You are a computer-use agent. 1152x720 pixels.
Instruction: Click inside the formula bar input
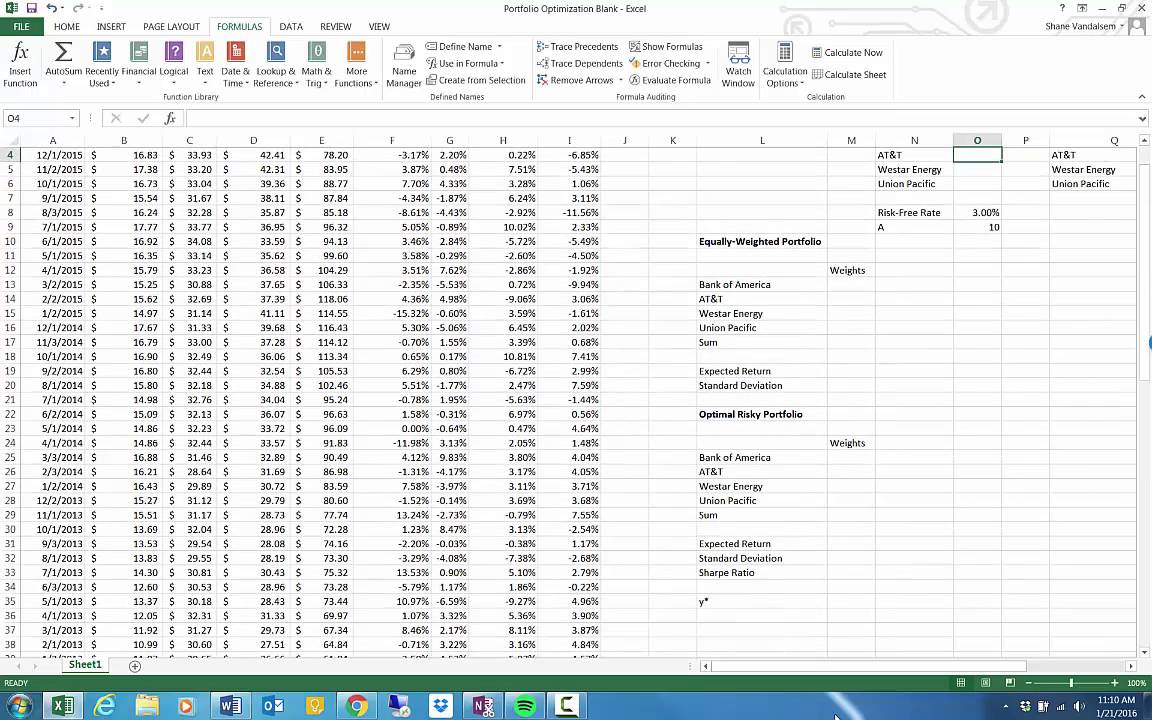660,118
